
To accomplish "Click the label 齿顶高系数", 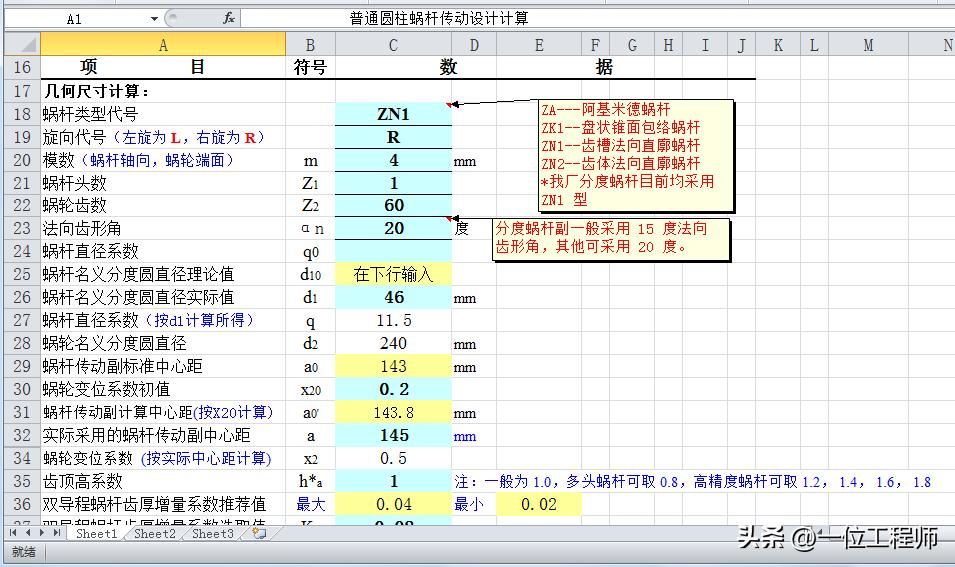I will 82,481.
